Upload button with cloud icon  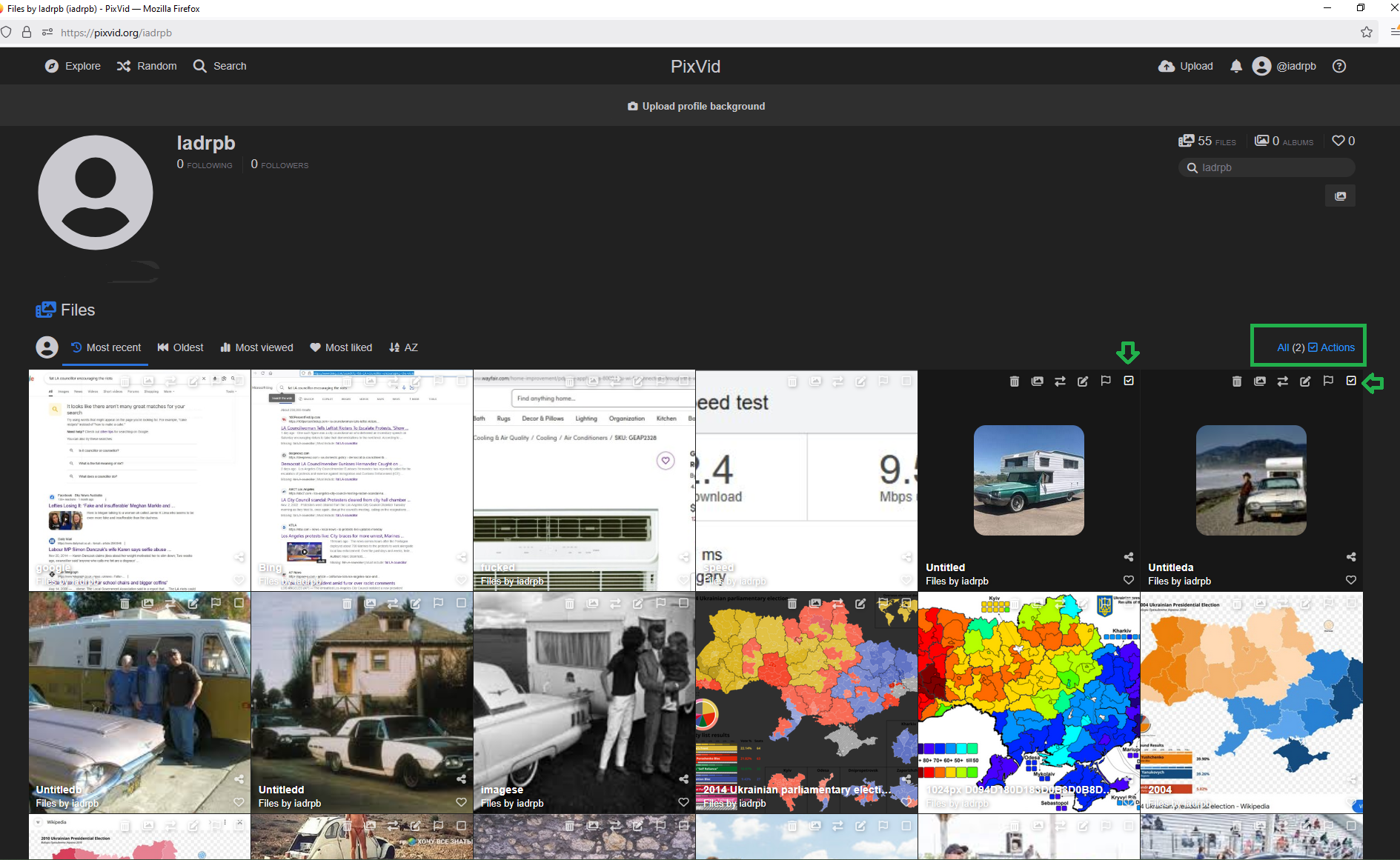[1186, 66]
